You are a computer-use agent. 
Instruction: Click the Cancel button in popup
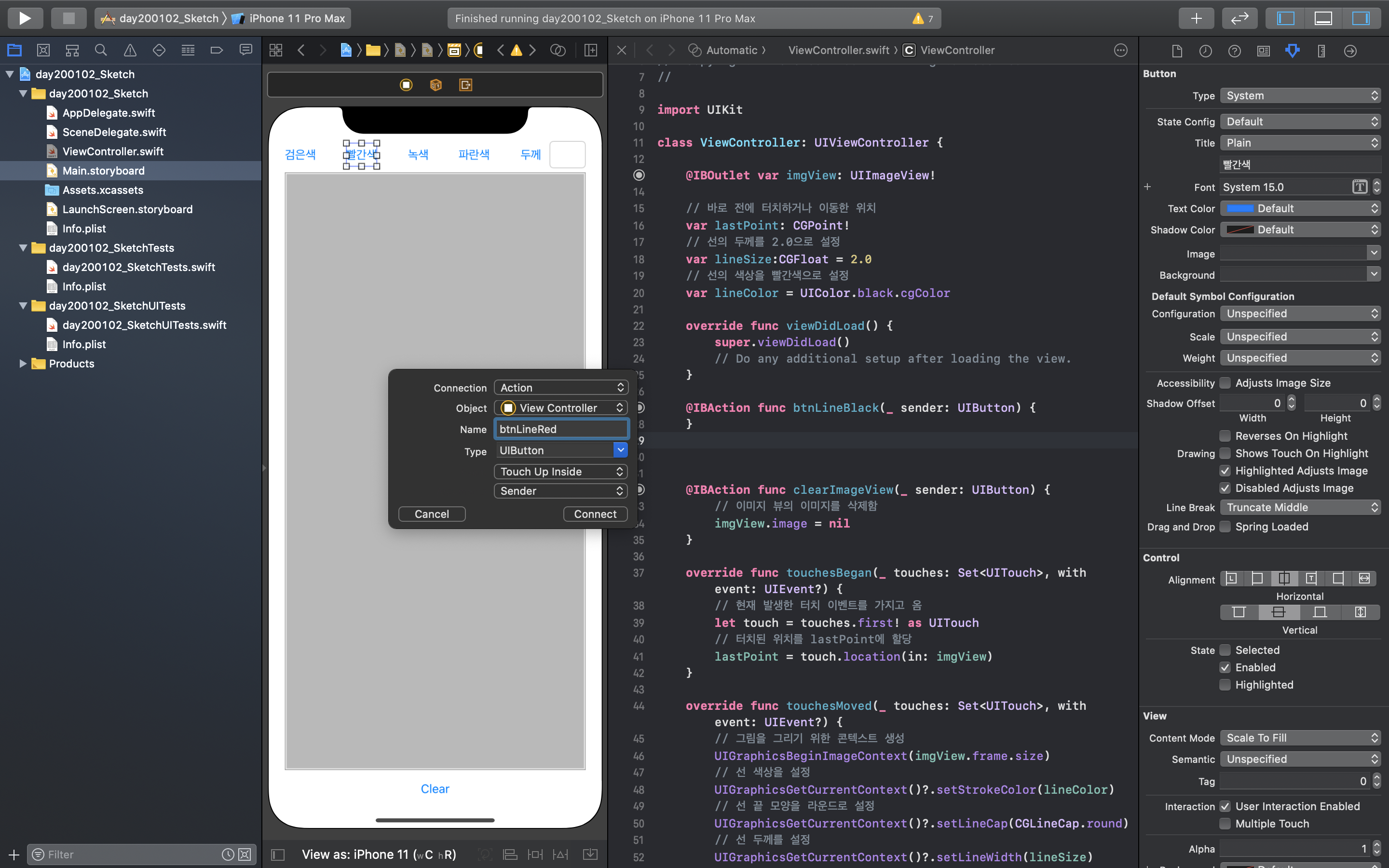[x=432, y=514]
